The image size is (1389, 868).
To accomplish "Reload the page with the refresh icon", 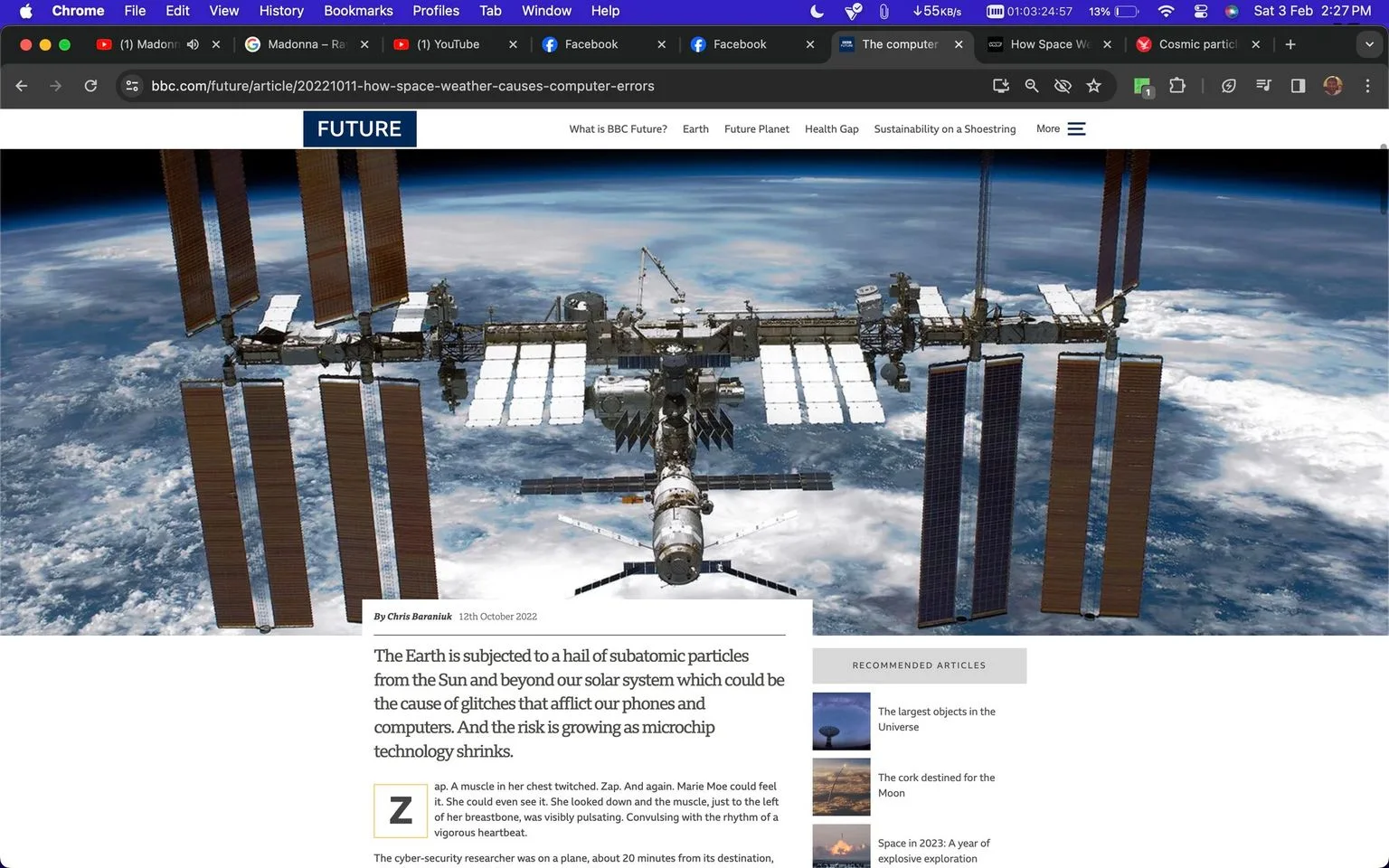I will coord(90,86).
